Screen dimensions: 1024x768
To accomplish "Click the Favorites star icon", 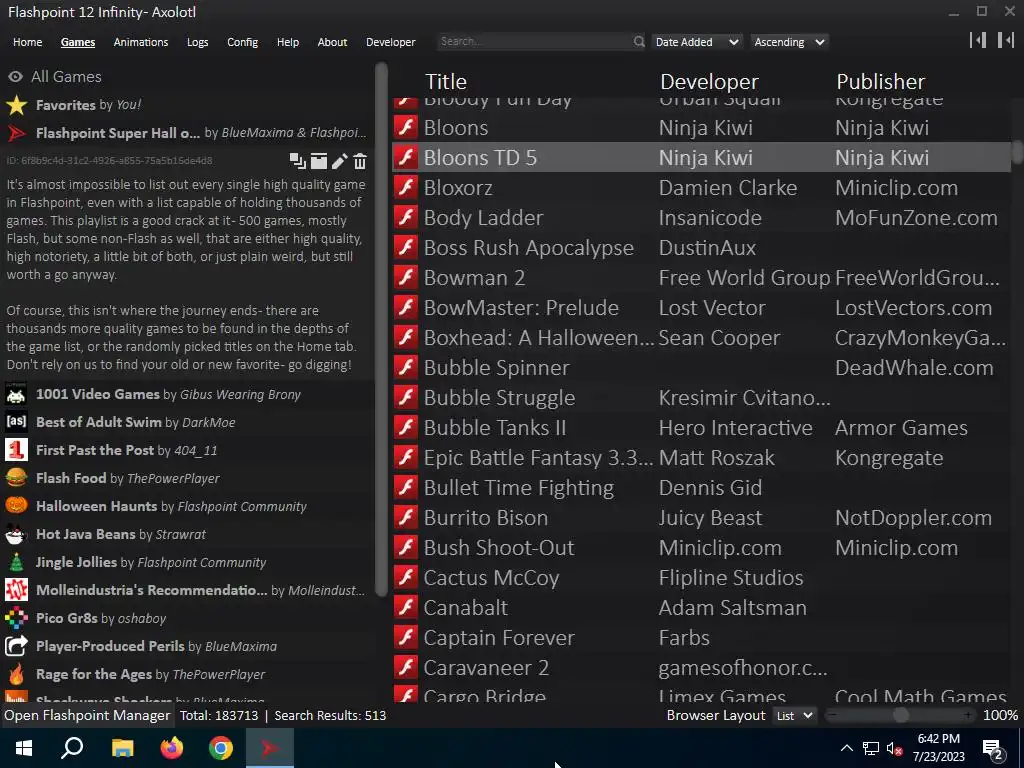I will [x=16, y=105].
